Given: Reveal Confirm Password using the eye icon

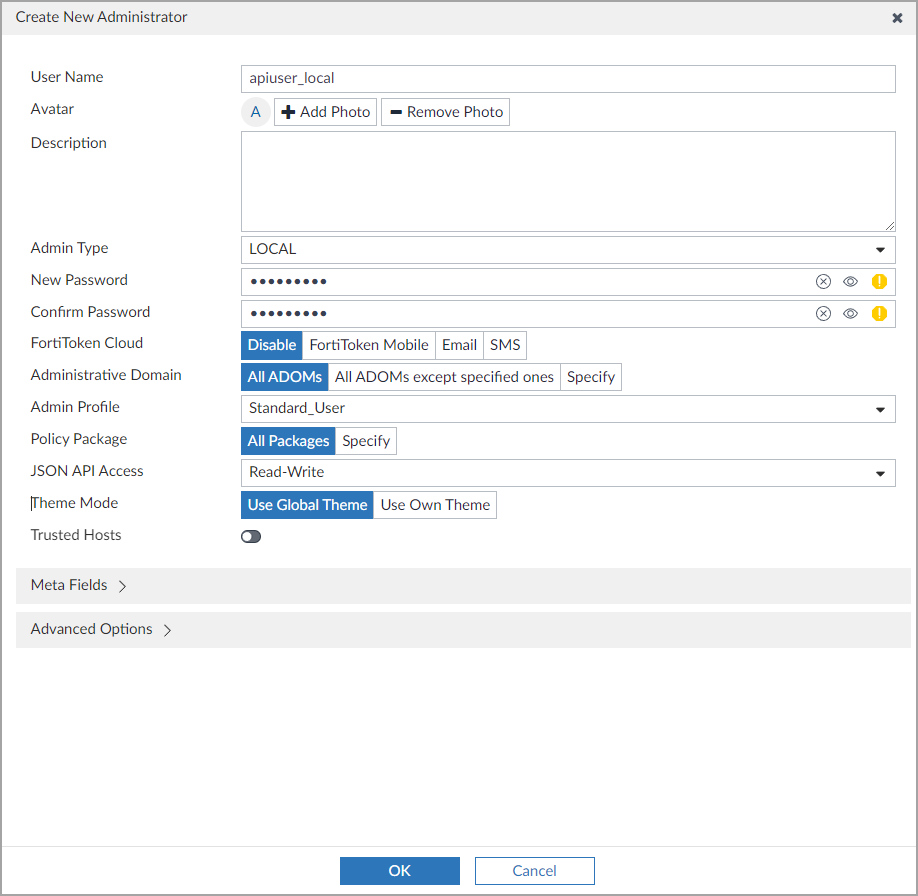Looking at the screenshot, I should 850,314.
